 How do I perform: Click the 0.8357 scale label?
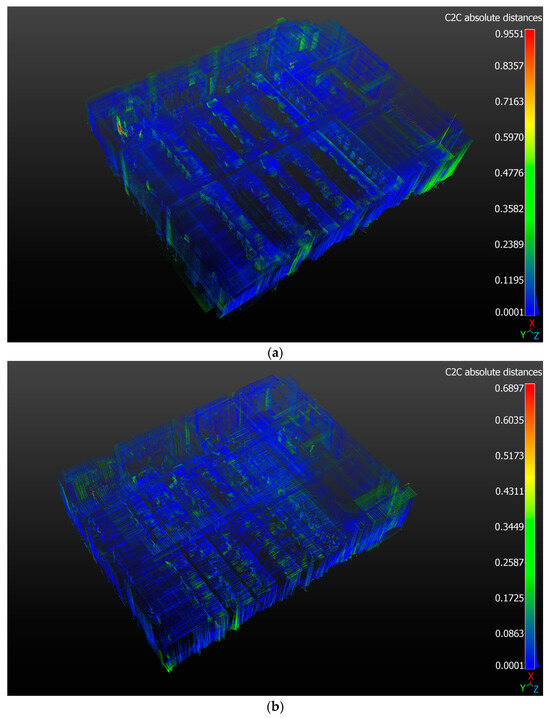pos(509,66)
